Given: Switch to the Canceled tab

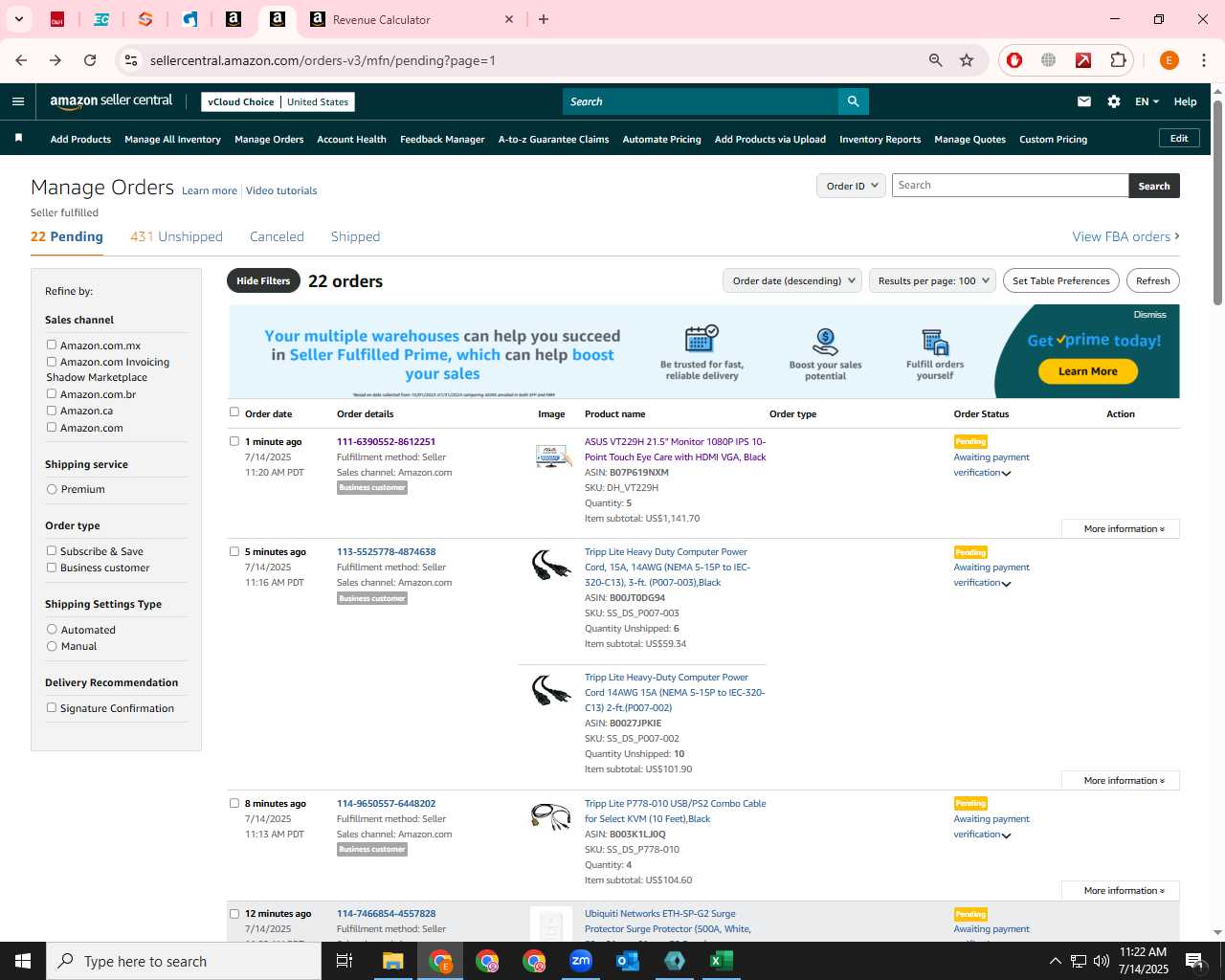Looking at the screenshot, I should click(x=277, y=236).
